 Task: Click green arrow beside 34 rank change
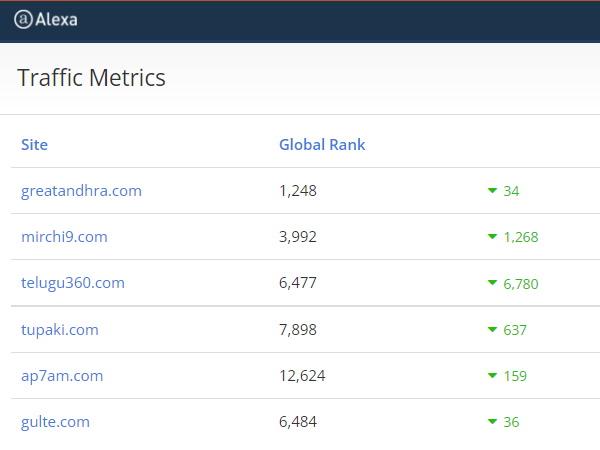pos(492,190)
